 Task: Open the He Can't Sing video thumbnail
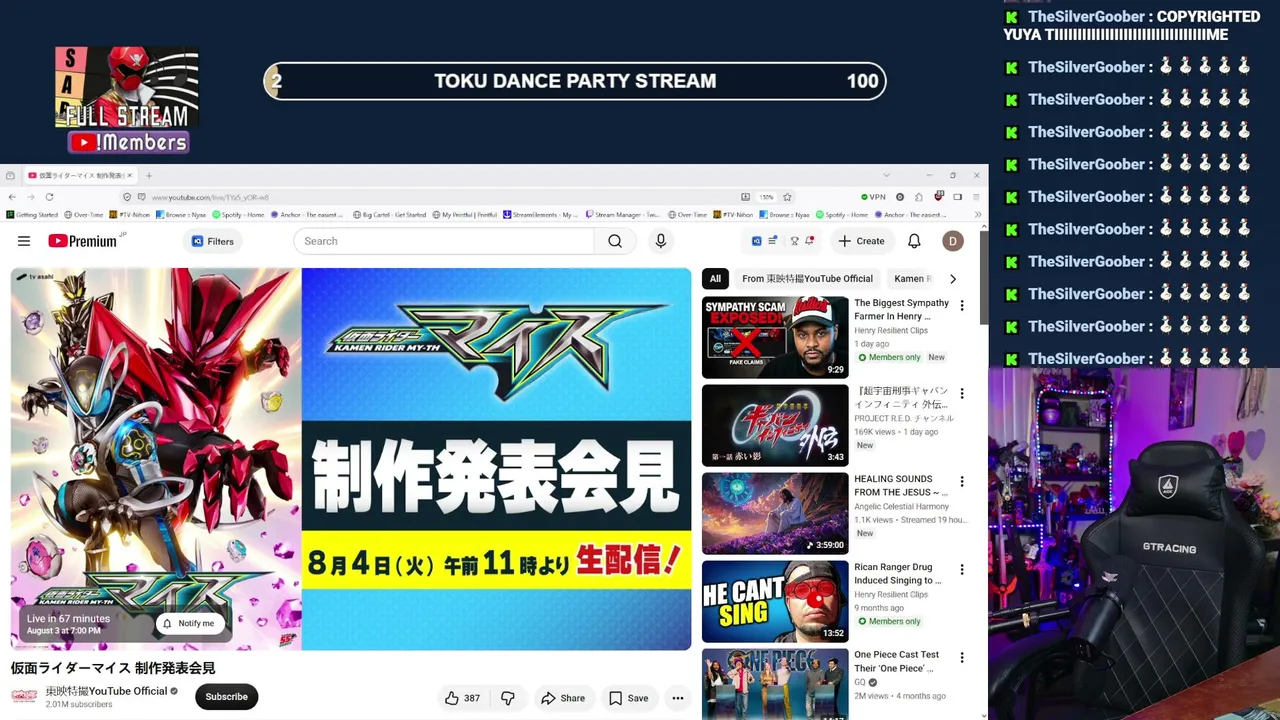(x=775, y=601)
